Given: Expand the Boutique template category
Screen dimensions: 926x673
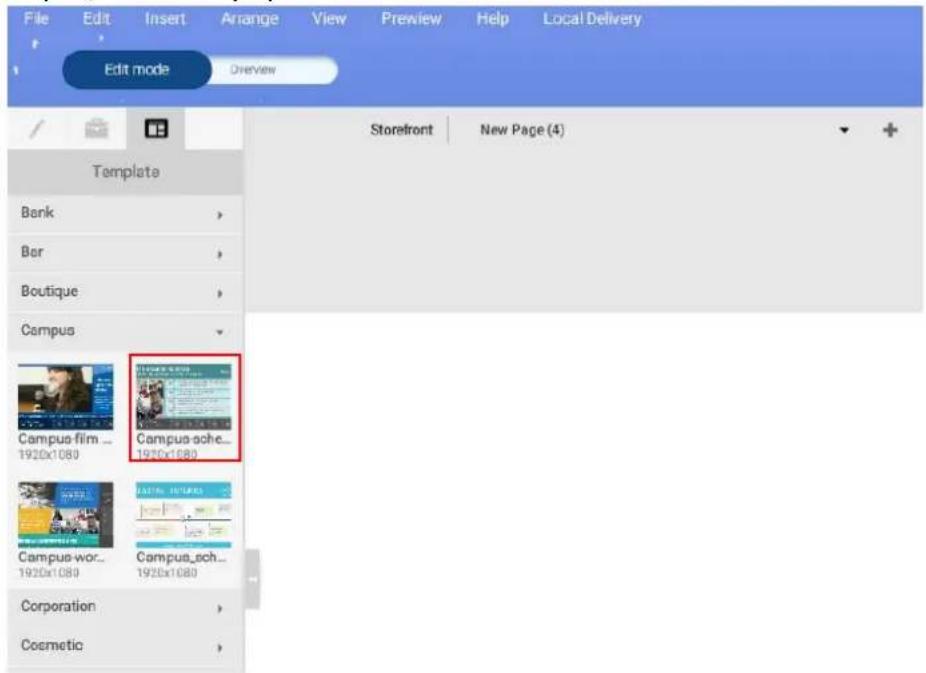Looking at the screenshot, I should pos(125,292).
